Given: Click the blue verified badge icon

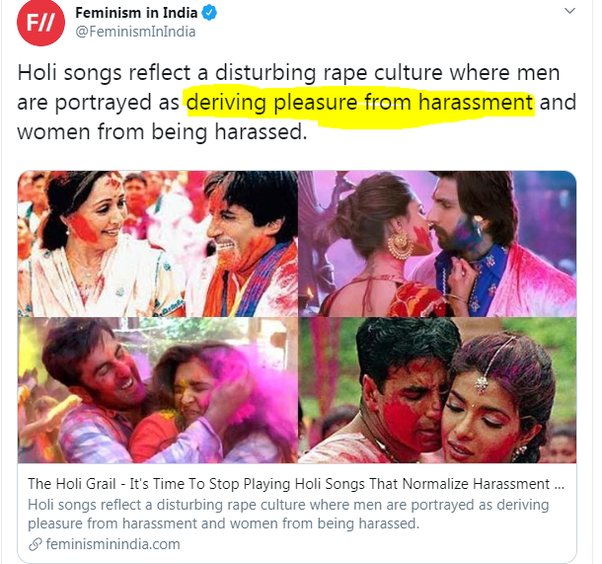Looking at the screenshot, I should tap(209, 13).
